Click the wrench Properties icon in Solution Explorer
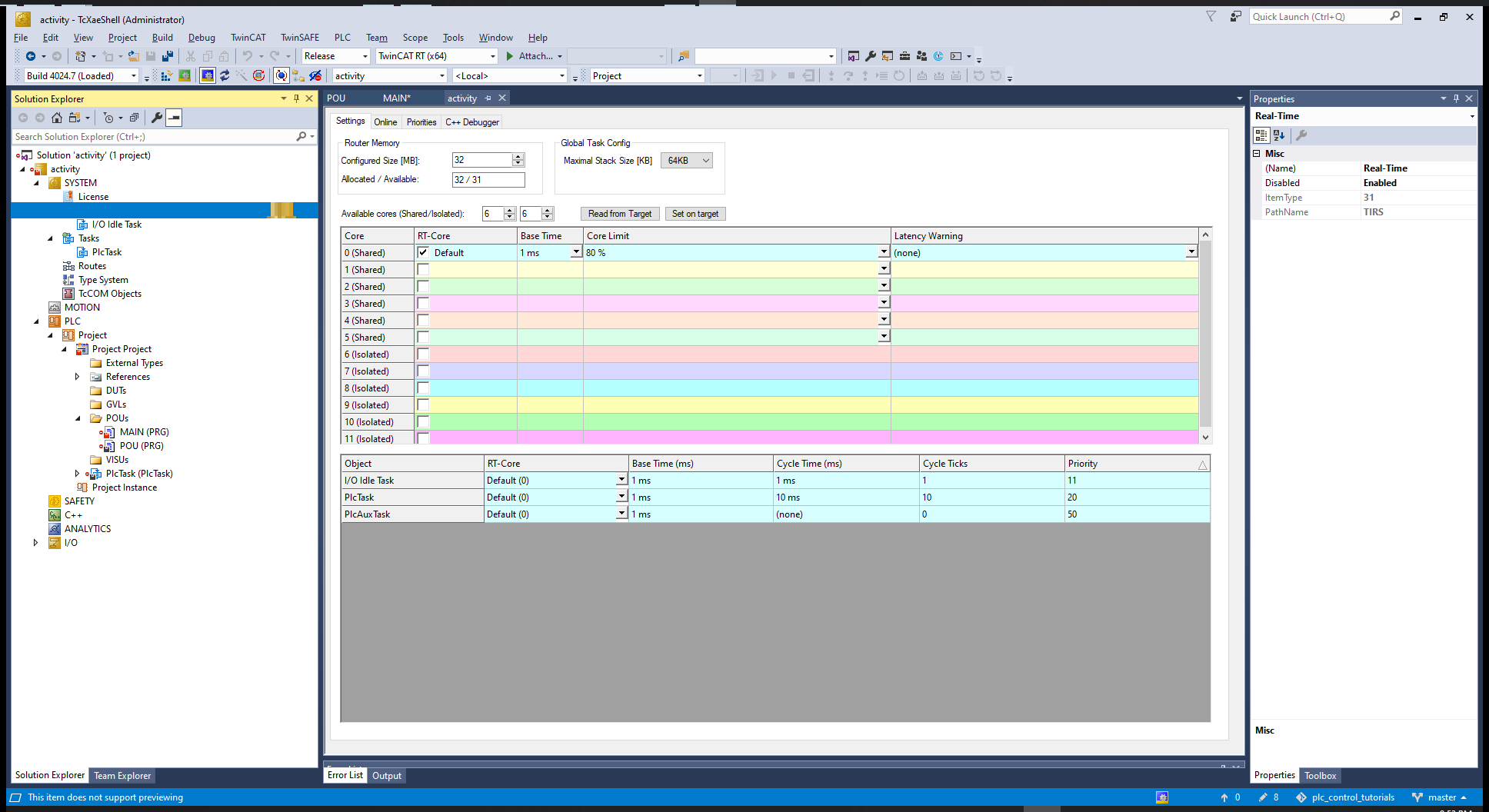1489x812 pixels. [x=157, y=118]
